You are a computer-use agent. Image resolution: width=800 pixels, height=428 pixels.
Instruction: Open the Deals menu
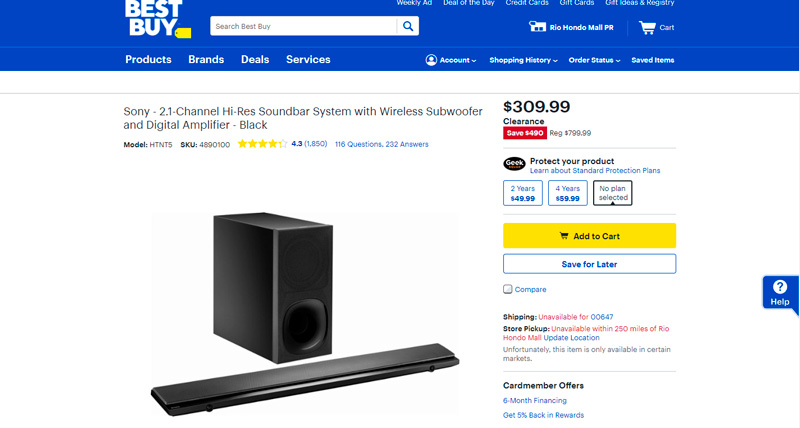point(255,60)
